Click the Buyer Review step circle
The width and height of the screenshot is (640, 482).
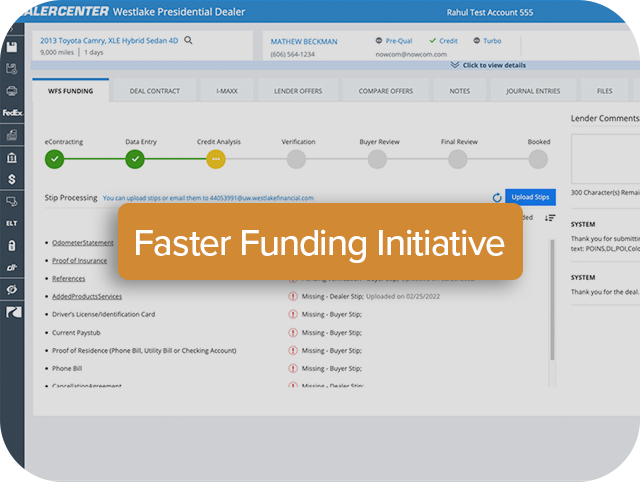click(377, 159)
